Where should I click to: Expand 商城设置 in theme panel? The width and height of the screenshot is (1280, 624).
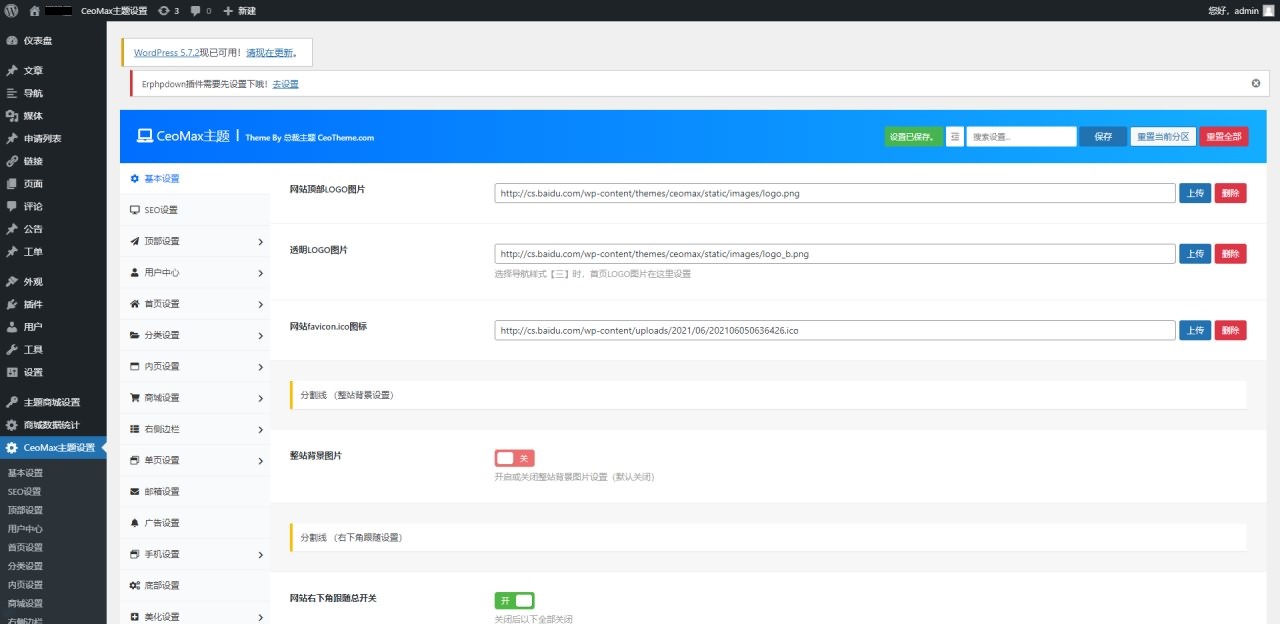pyautogui.click(x=195, y=398)
